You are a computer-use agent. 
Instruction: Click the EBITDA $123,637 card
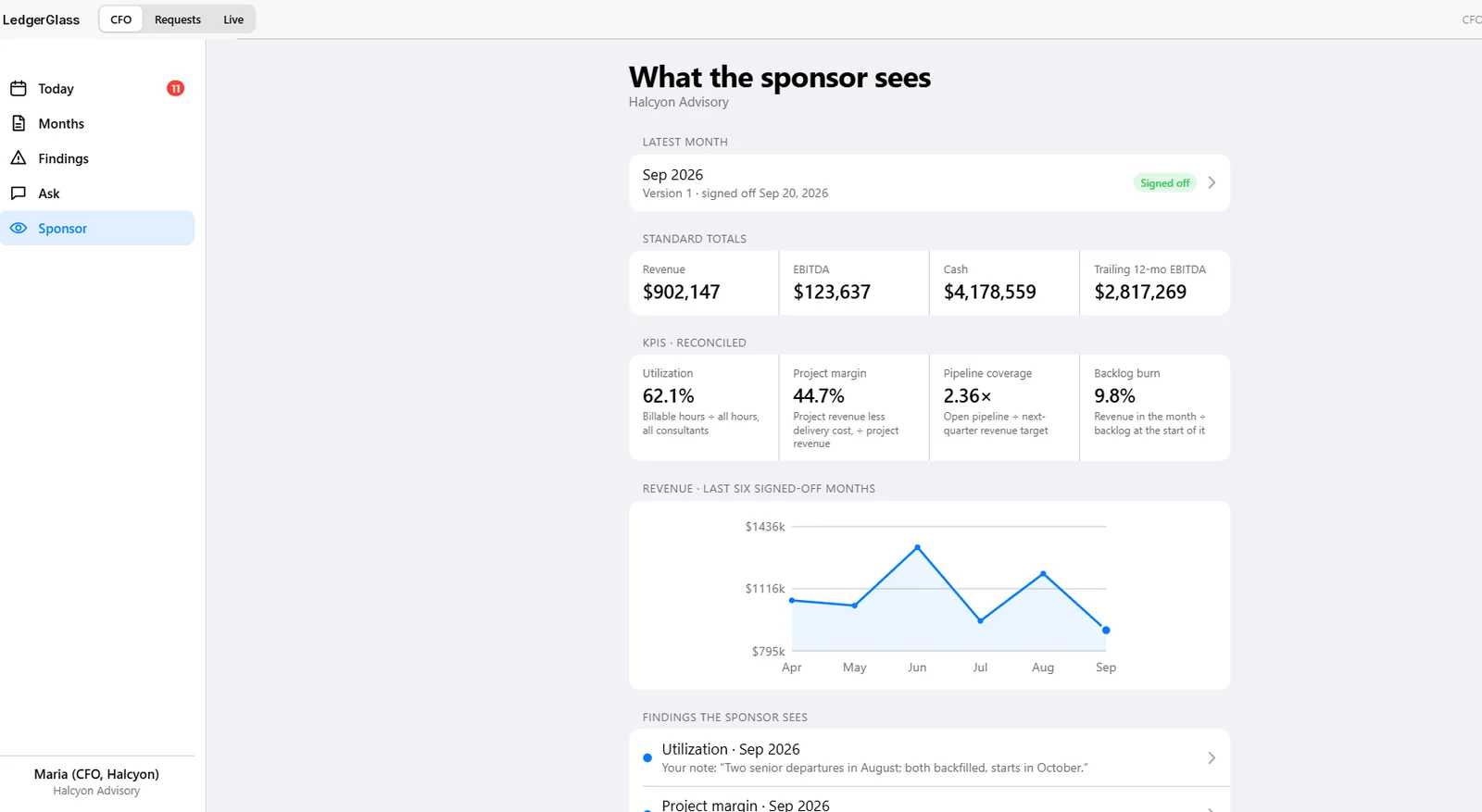point(854,282)
